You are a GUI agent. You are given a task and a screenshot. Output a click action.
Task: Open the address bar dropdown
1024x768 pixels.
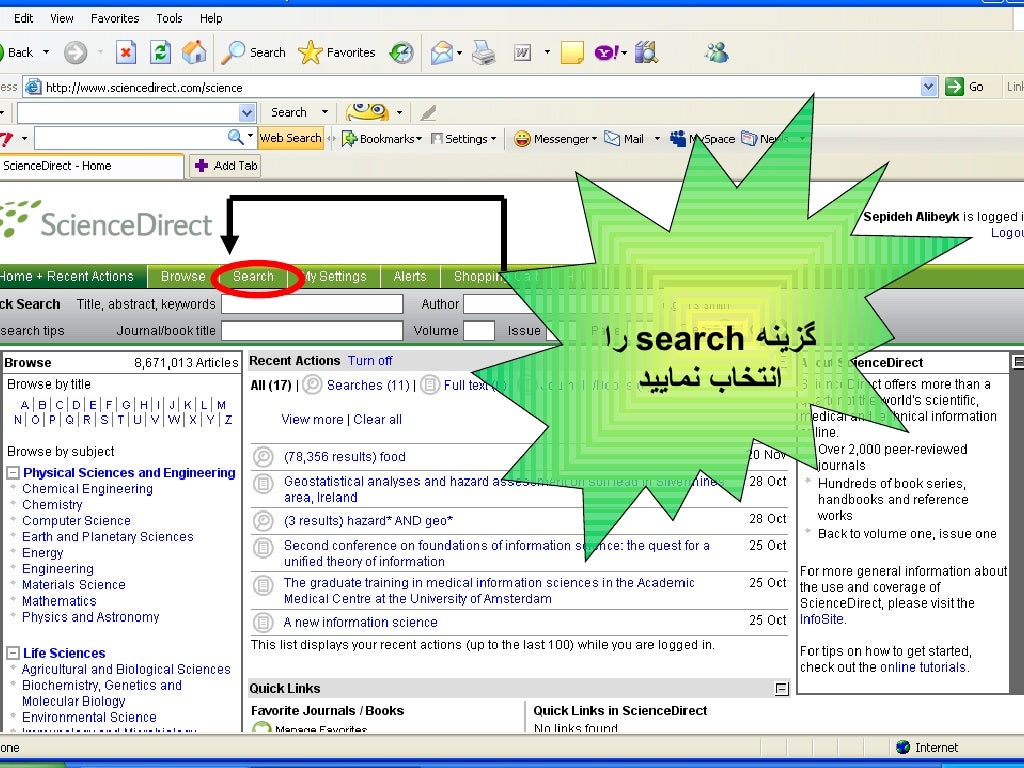929,86
